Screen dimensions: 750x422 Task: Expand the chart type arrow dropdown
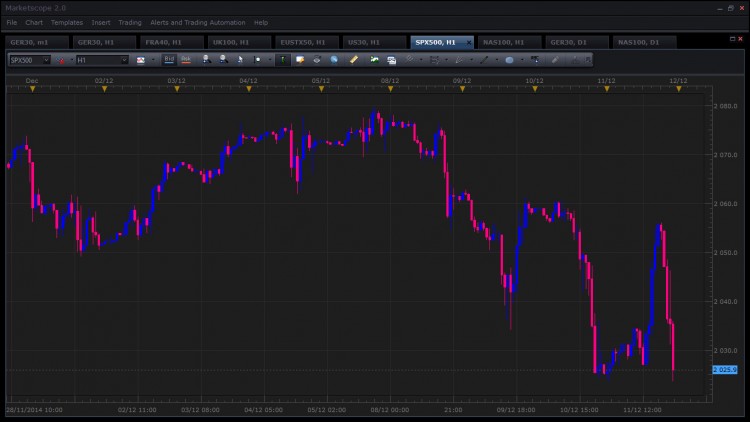tap(153, 60)
